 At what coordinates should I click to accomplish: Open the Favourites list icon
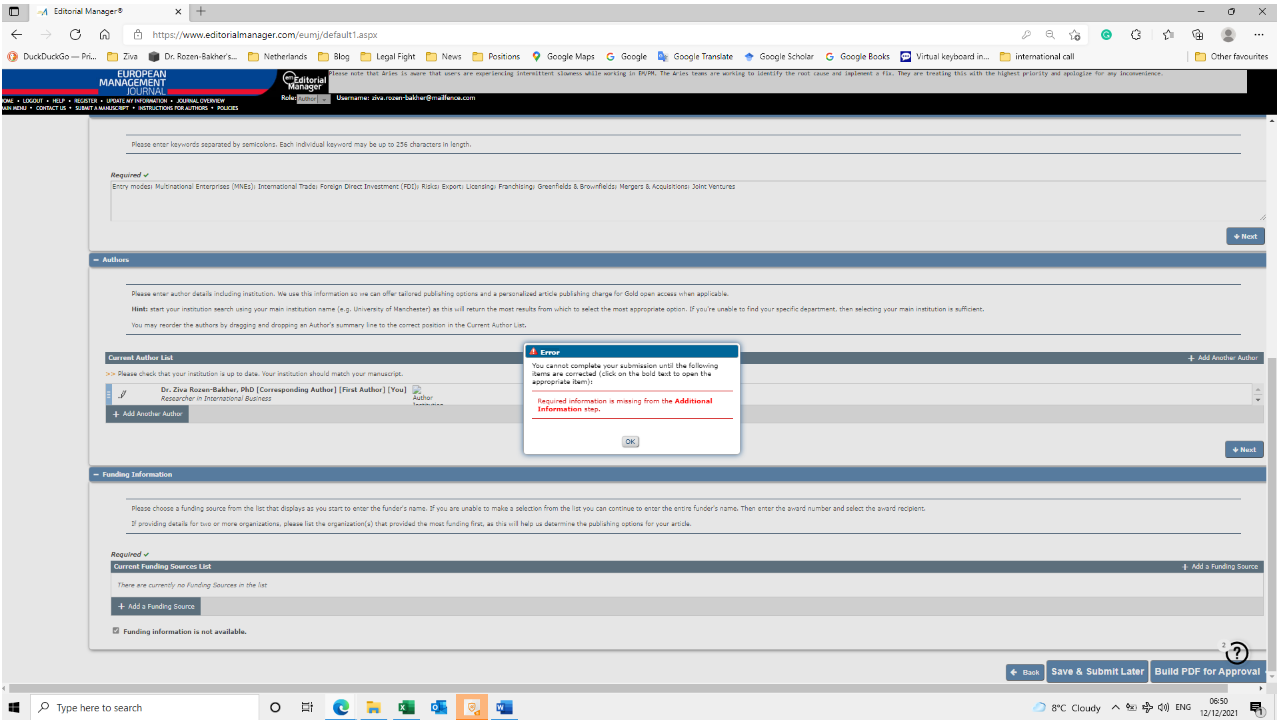(x=1167, y=34)
